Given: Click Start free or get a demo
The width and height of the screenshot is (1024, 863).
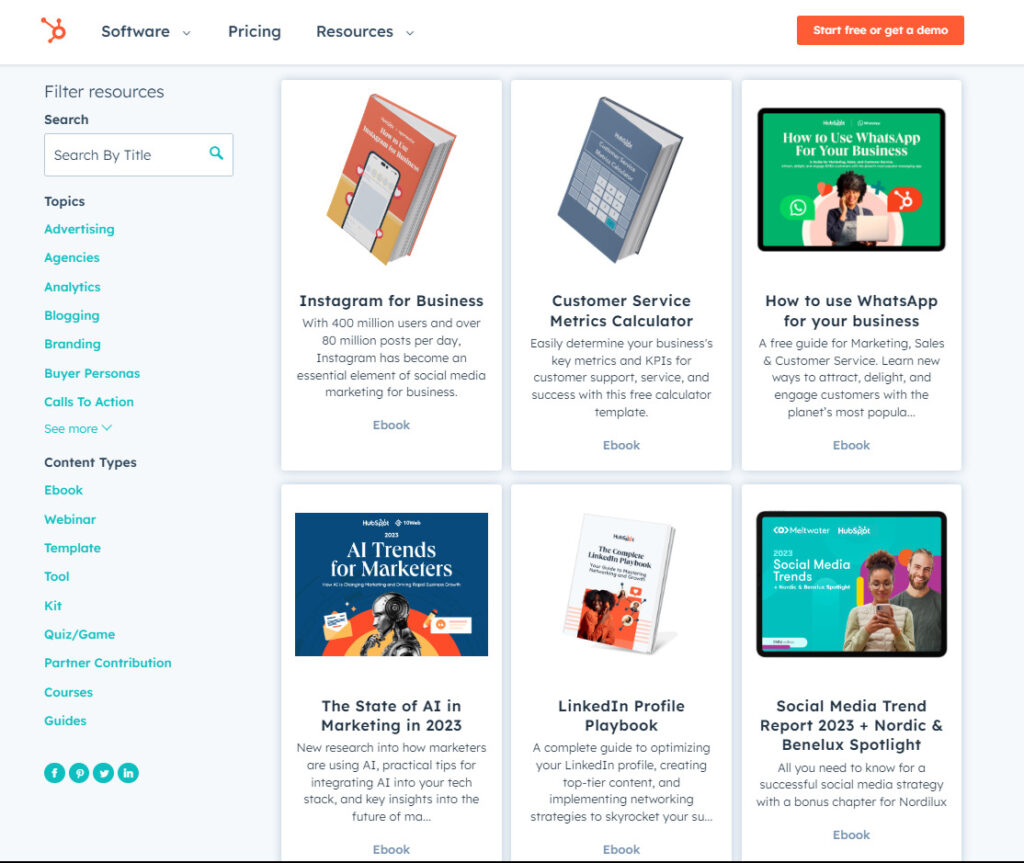Looking at the screenshot, I should [x=880, y=30].
